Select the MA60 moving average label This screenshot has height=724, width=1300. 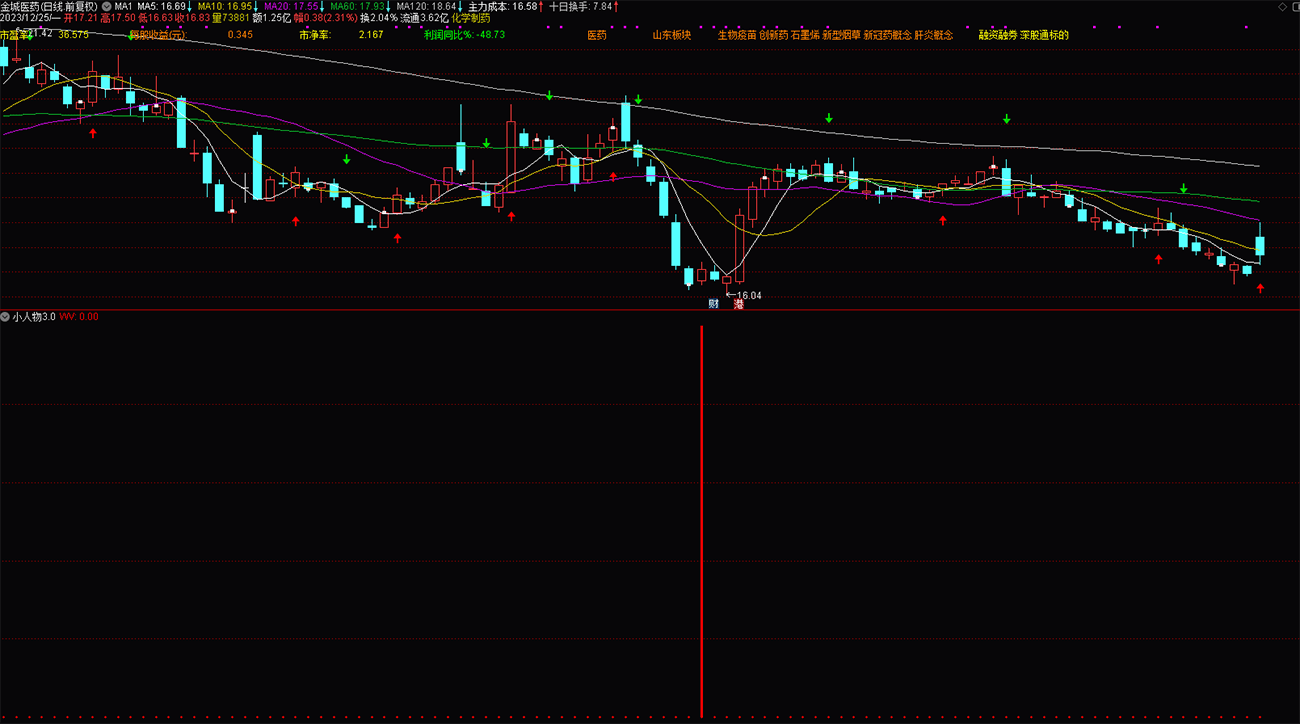[358, 6]
